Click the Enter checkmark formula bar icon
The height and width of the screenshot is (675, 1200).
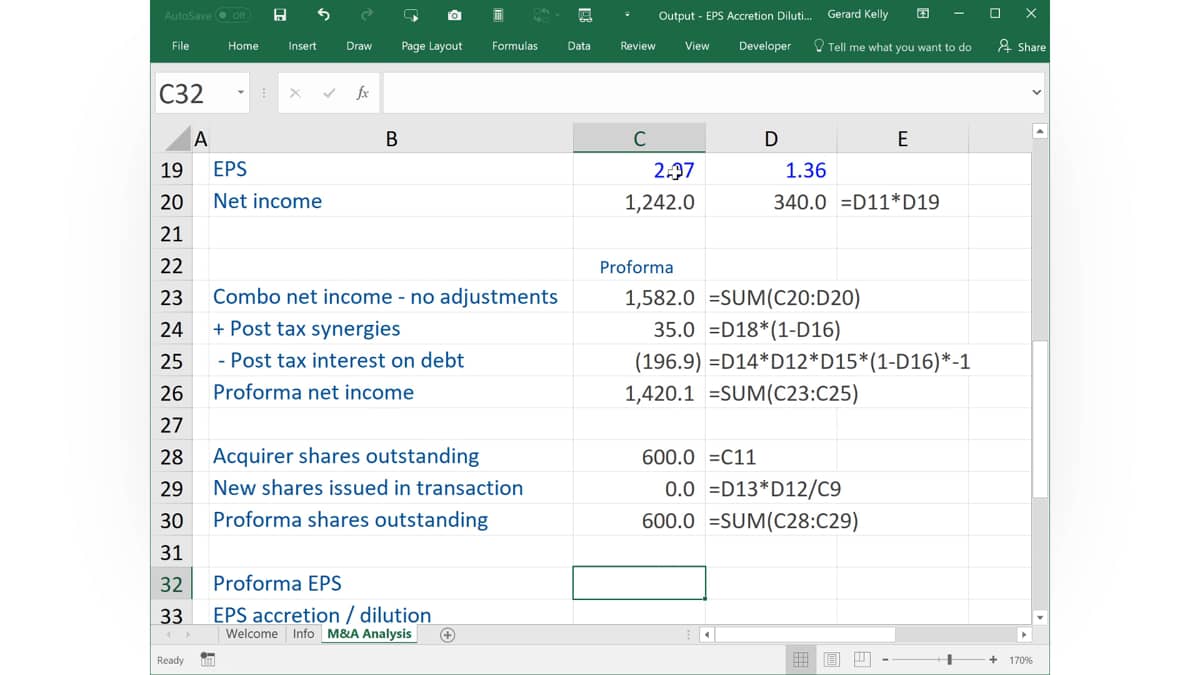[x=329, y=93]
